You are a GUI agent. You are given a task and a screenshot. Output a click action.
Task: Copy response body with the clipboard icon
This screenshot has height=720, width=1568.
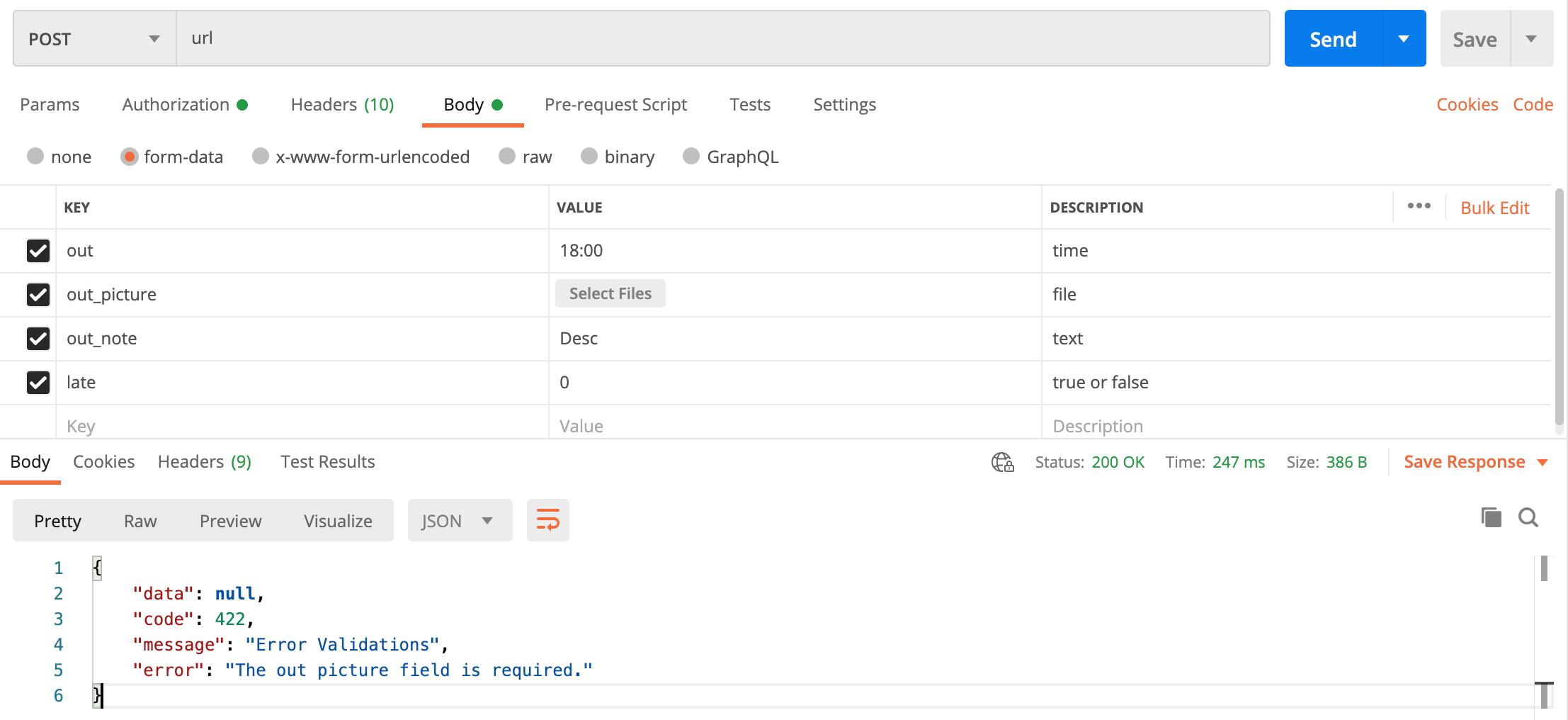point(1491,517)
